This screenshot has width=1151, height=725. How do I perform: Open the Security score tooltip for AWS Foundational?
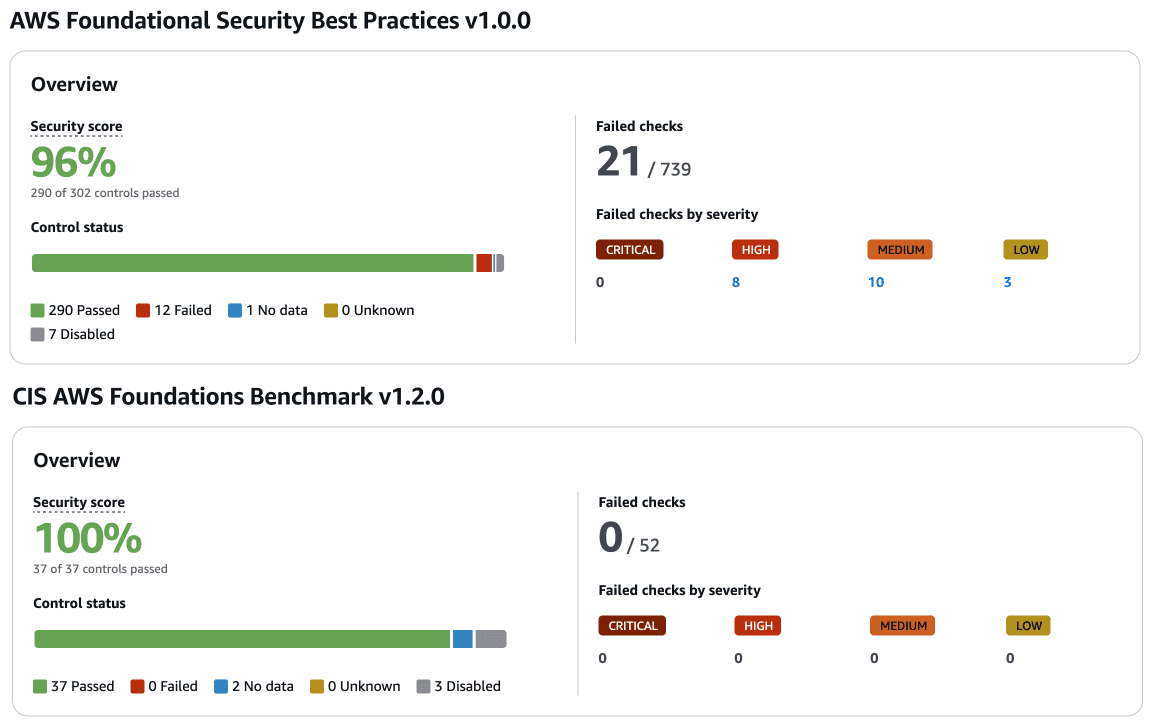[76, 126]
